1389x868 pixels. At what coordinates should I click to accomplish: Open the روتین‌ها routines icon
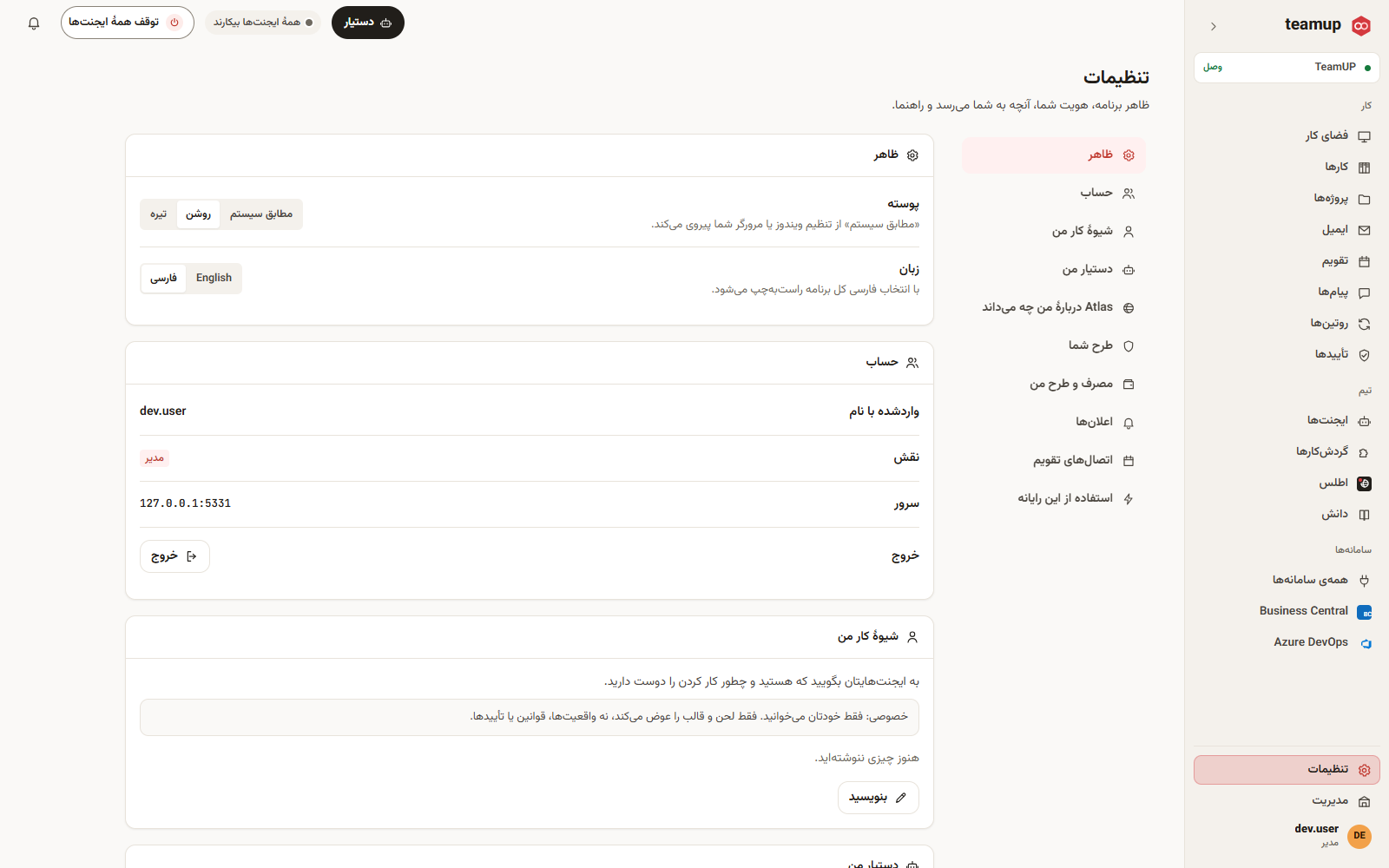[x=1364, y=324]
